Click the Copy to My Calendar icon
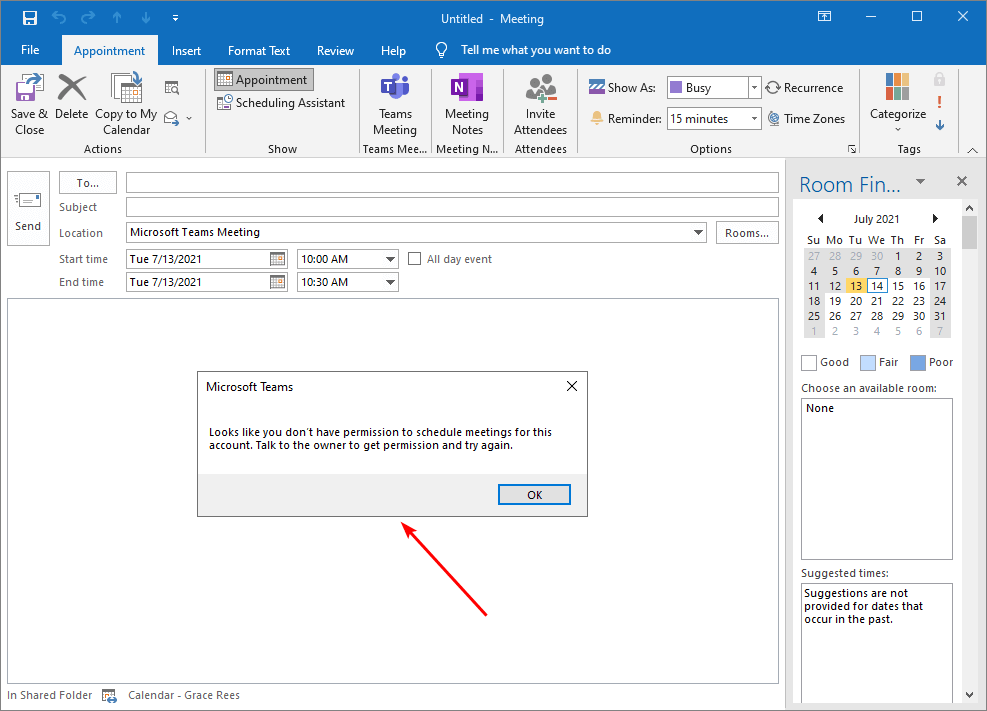The height and width of the screenshot is (711, 987). click(x=127, y=87)
